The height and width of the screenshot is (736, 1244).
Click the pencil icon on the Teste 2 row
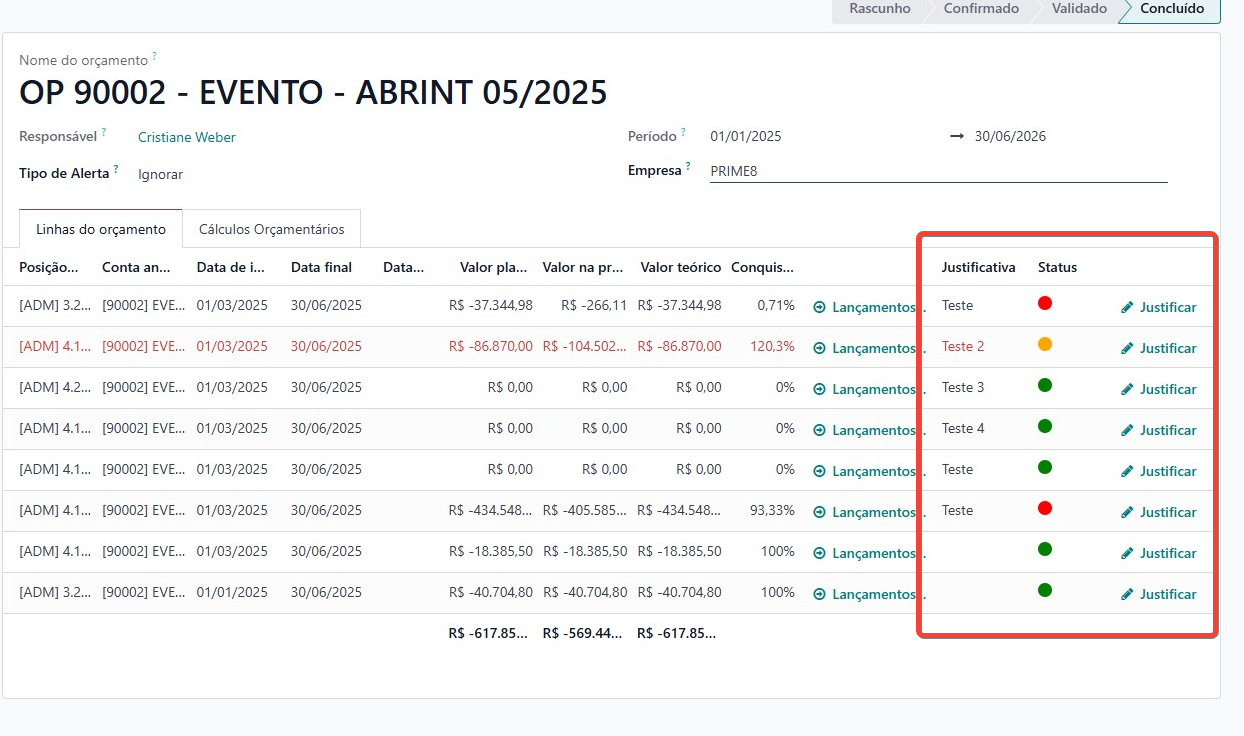tap(1127, 348)
